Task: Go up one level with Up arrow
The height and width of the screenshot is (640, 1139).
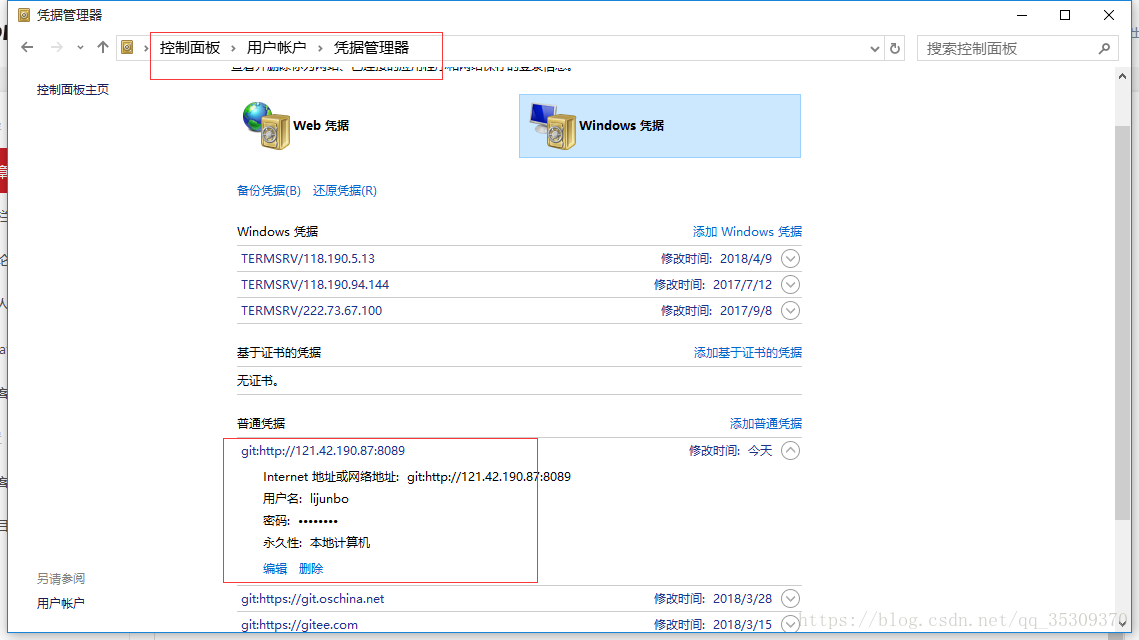Action: [x=102, y=48]
